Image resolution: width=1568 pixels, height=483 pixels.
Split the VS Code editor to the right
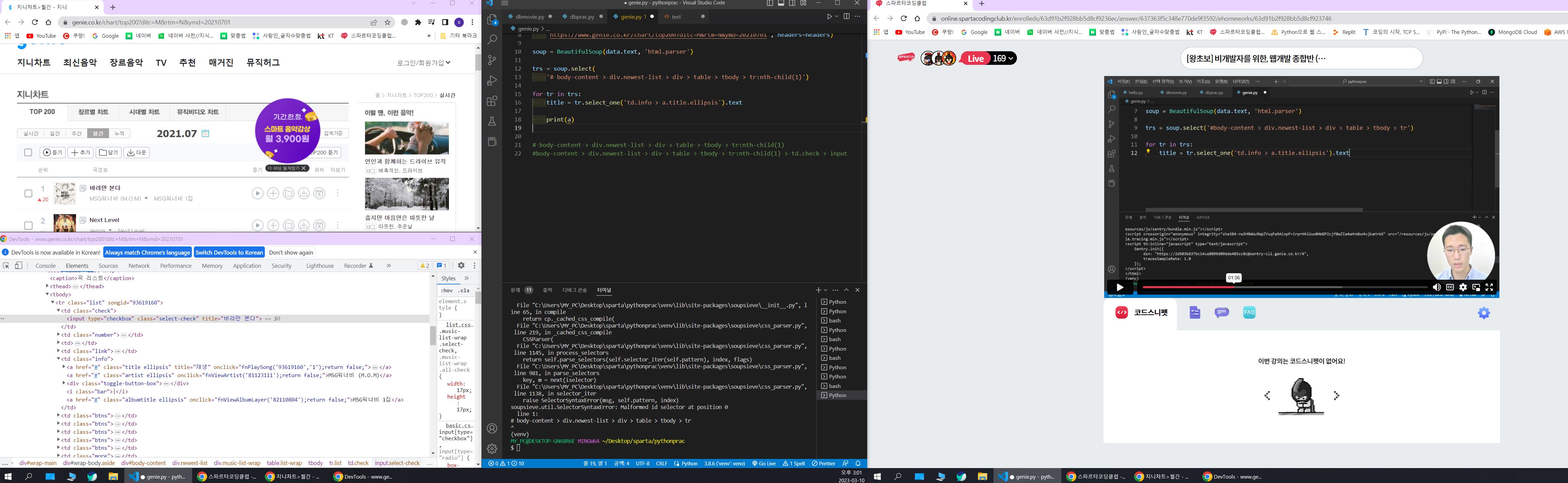(847, 16)
